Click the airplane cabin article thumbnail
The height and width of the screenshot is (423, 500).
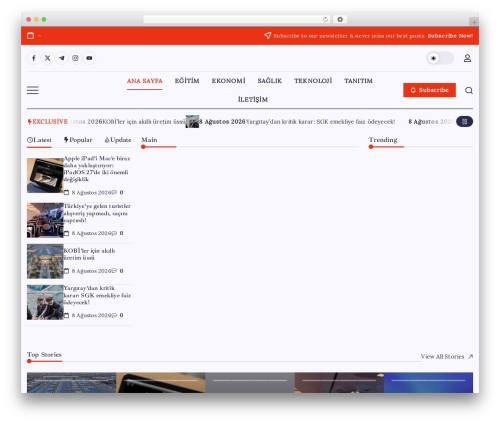45,220
